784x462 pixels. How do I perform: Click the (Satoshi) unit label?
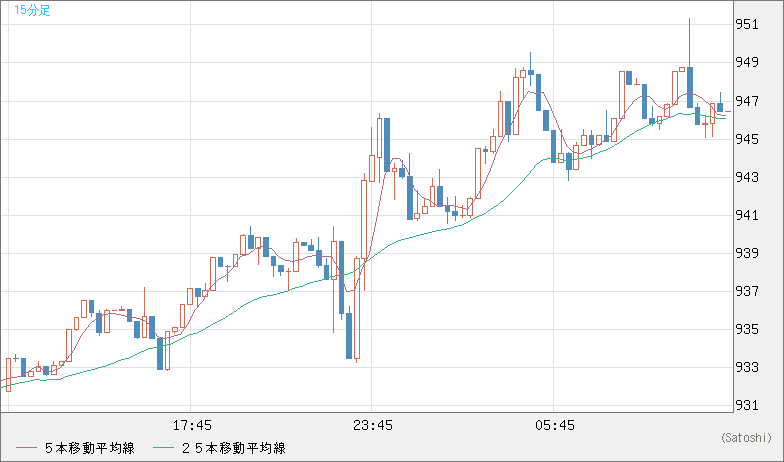point(746,438)
